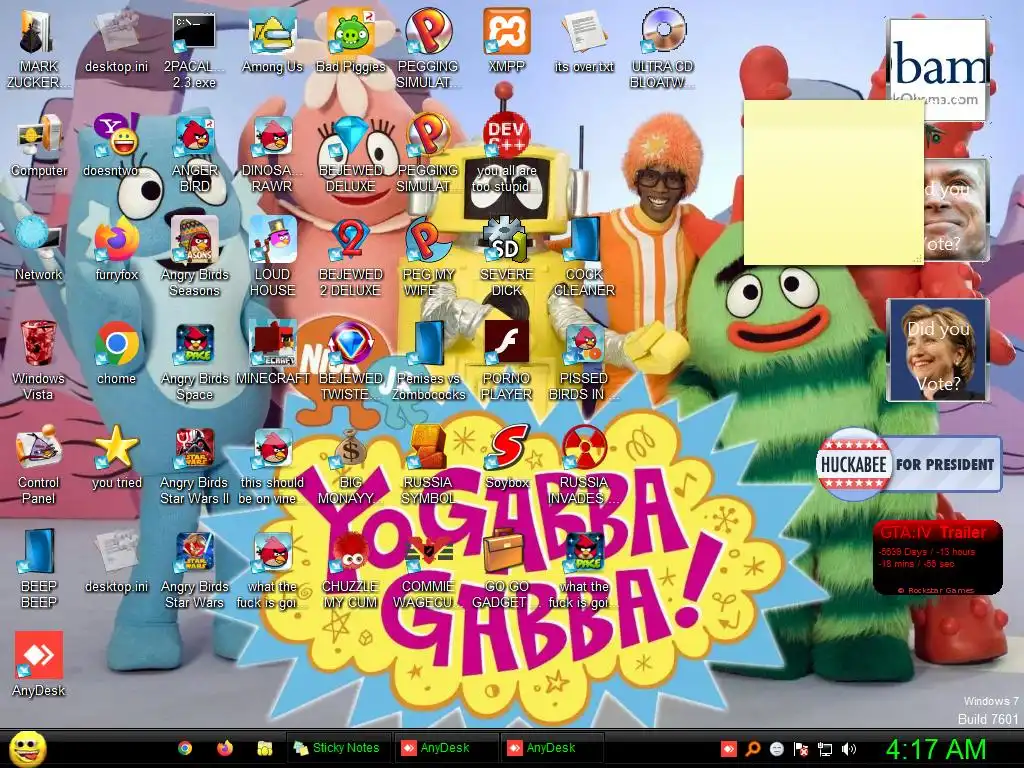Click the Yahoo smiley 'doesntwo' shortcut

click(x=116, y=144)
